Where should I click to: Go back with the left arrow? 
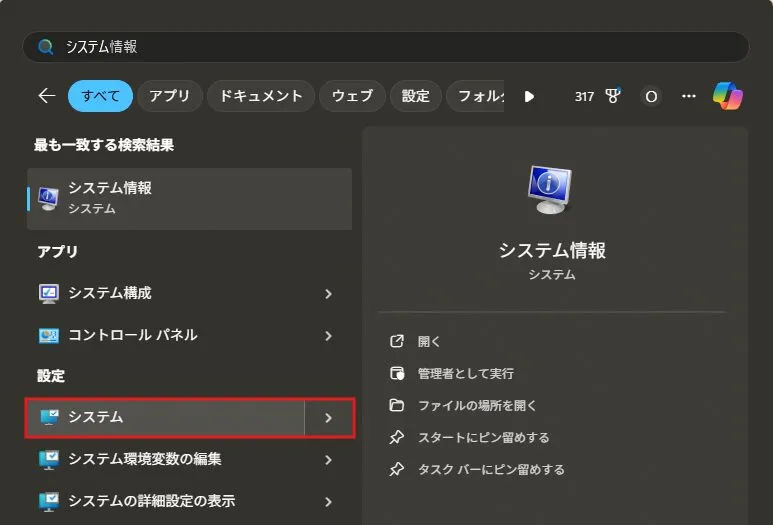coord(47,96)
